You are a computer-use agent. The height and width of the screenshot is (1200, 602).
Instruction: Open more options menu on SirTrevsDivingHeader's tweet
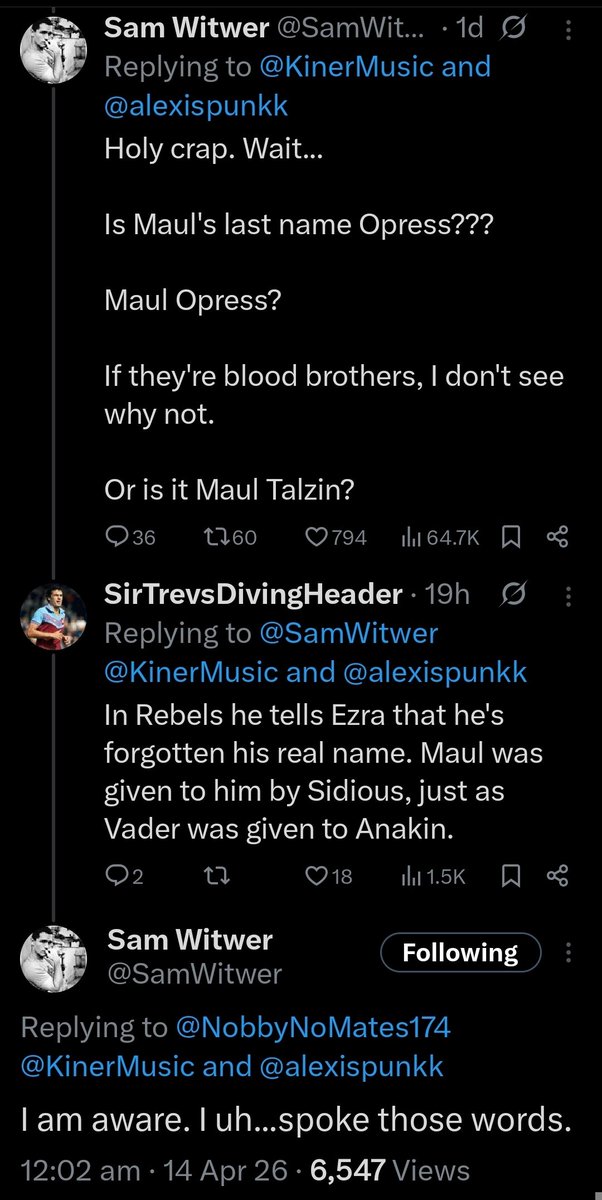pyautogui.click(x=569, y=597)
